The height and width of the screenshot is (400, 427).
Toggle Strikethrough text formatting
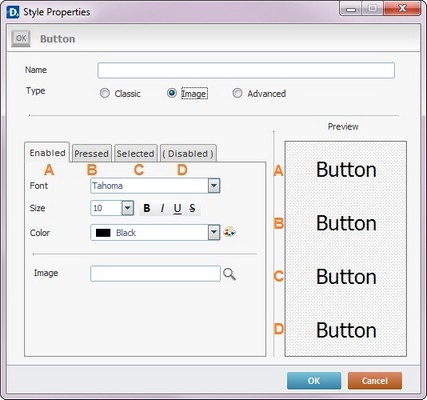tap(192, 208)
